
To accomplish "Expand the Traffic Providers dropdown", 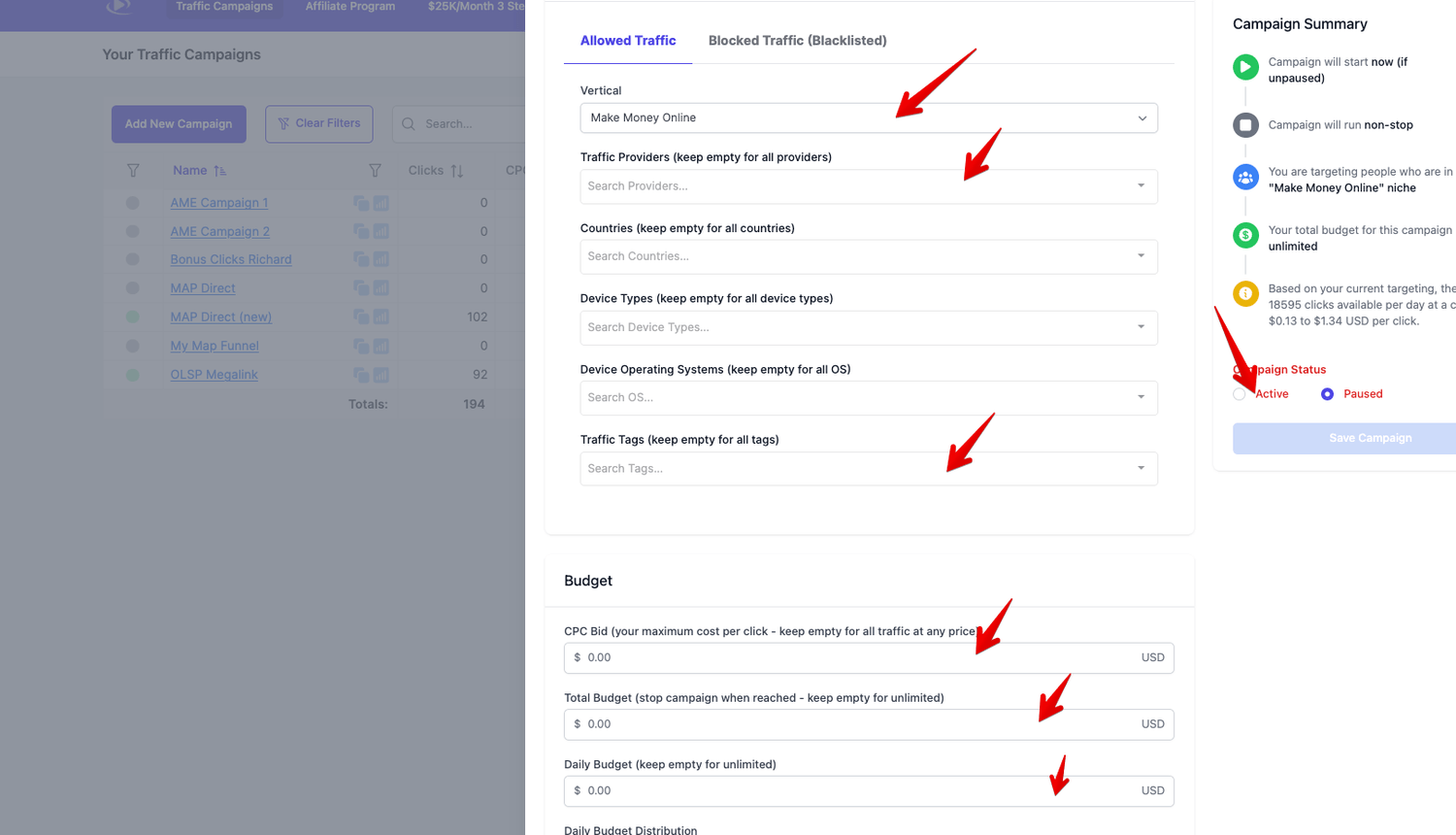I will click(x=868, y=186).
